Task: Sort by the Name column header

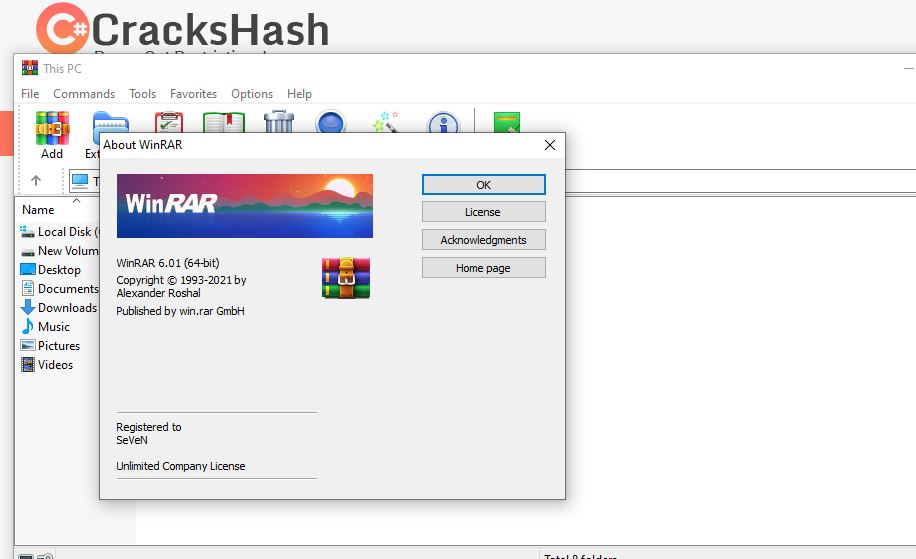Action: pos(38,210)
